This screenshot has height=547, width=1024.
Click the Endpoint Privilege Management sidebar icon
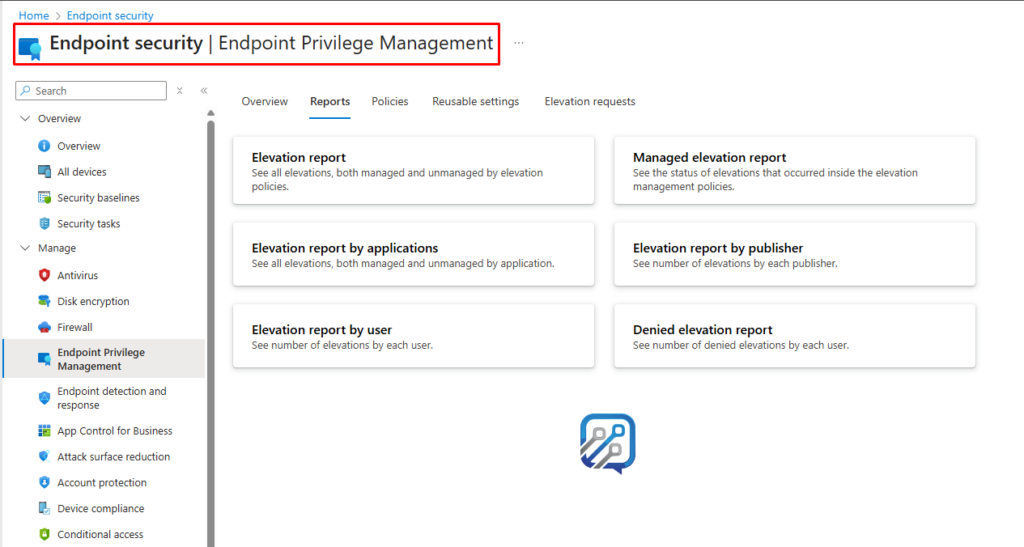pyautogui.click(x=44, y=359)
